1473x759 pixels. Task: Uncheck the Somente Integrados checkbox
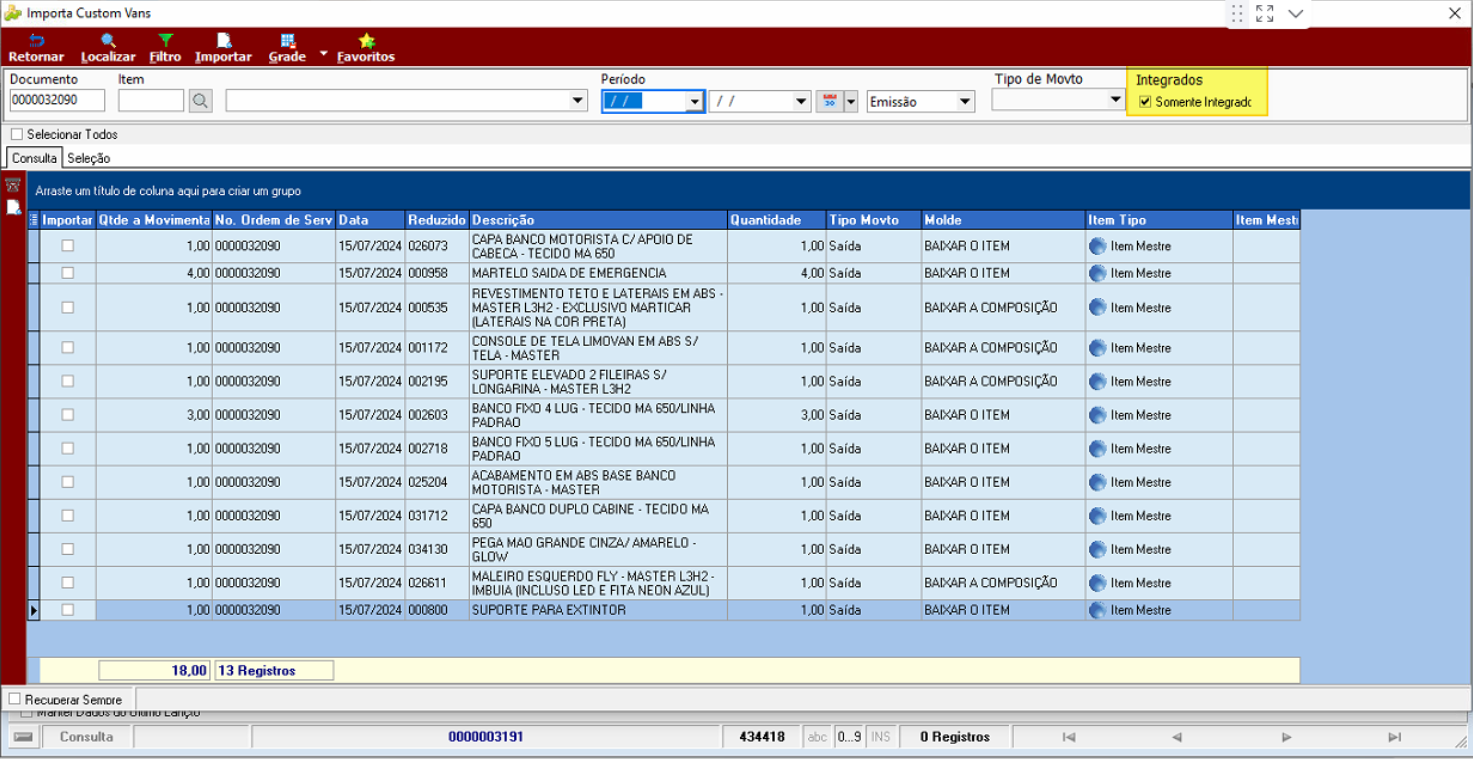coord(1145,101)
